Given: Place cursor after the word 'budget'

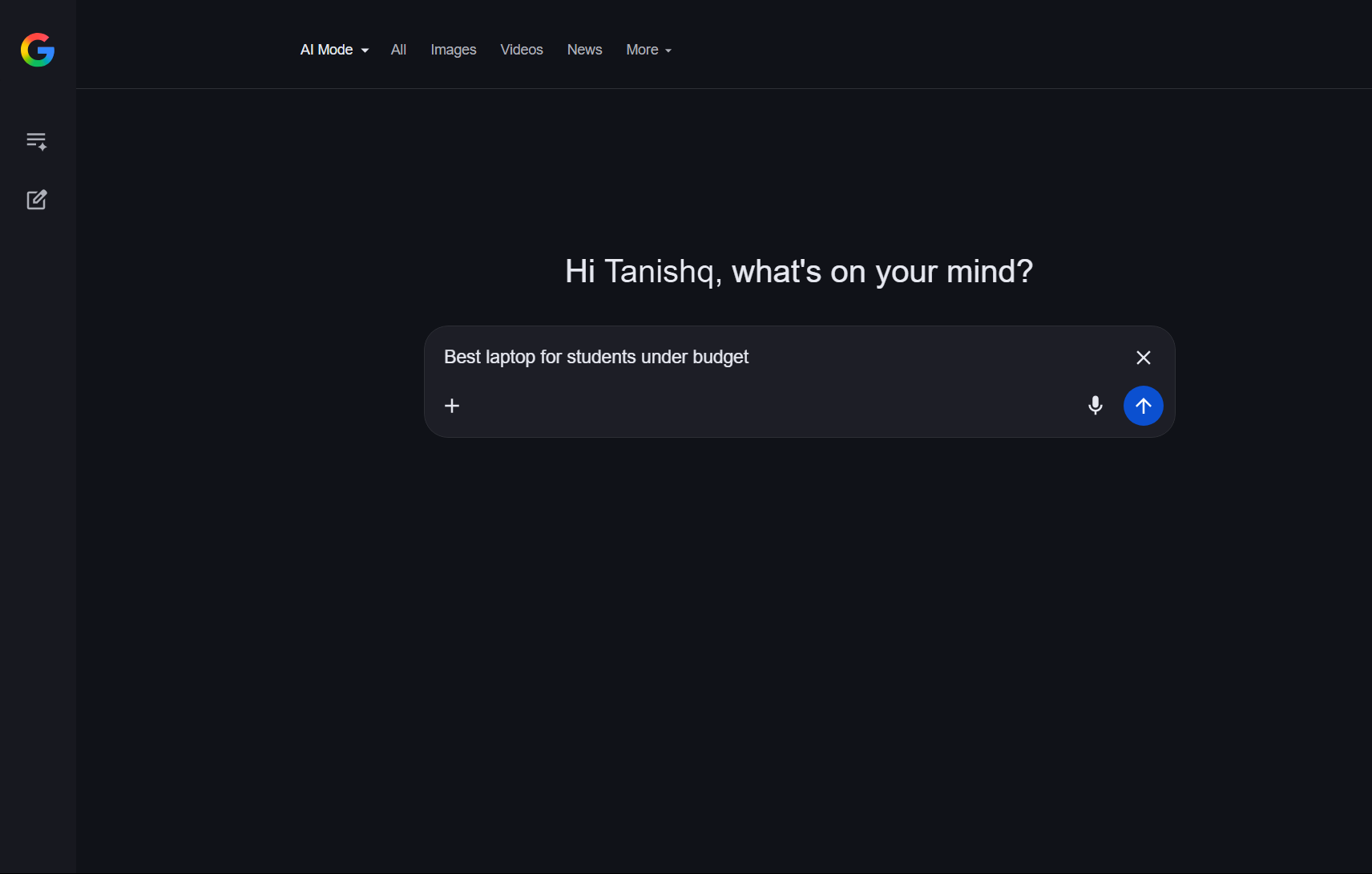Looking at the screenshot, I should [750, 357].
